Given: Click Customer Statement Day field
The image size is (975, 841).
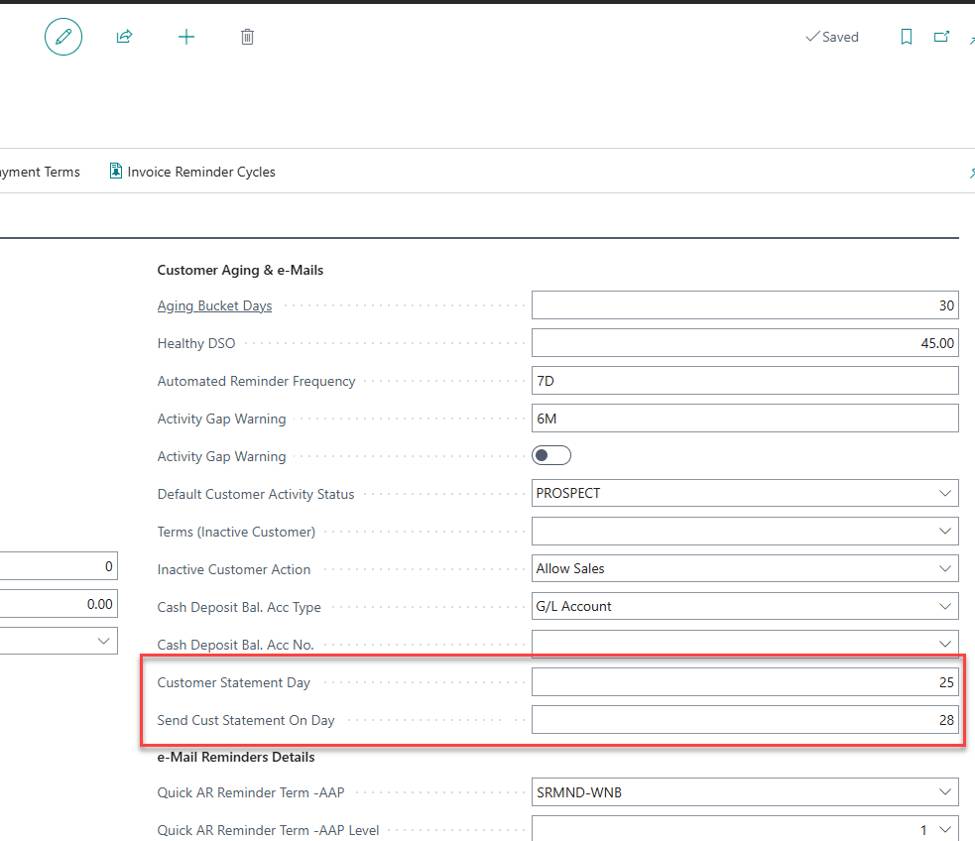Looking at the screenshot, I should tap(745, 682).
